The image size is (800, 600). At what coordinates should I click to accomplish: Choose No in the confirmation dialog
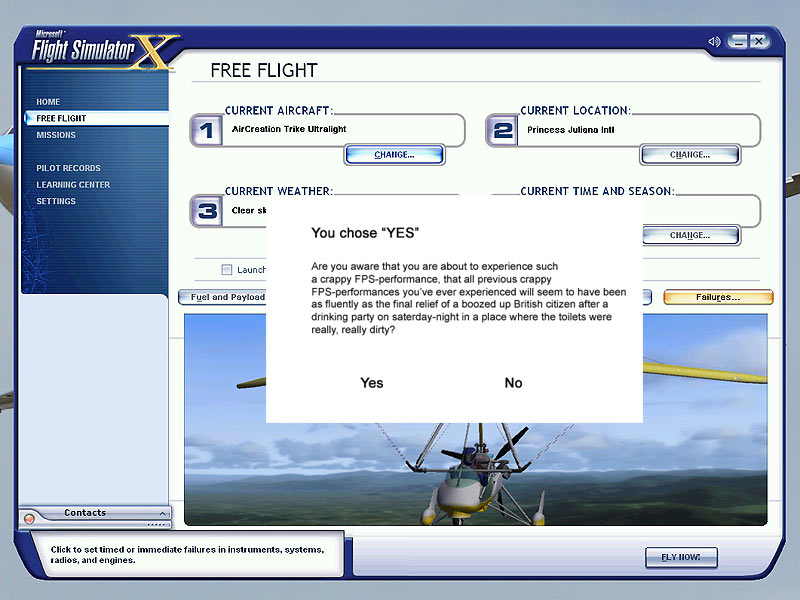click(513, 383)
